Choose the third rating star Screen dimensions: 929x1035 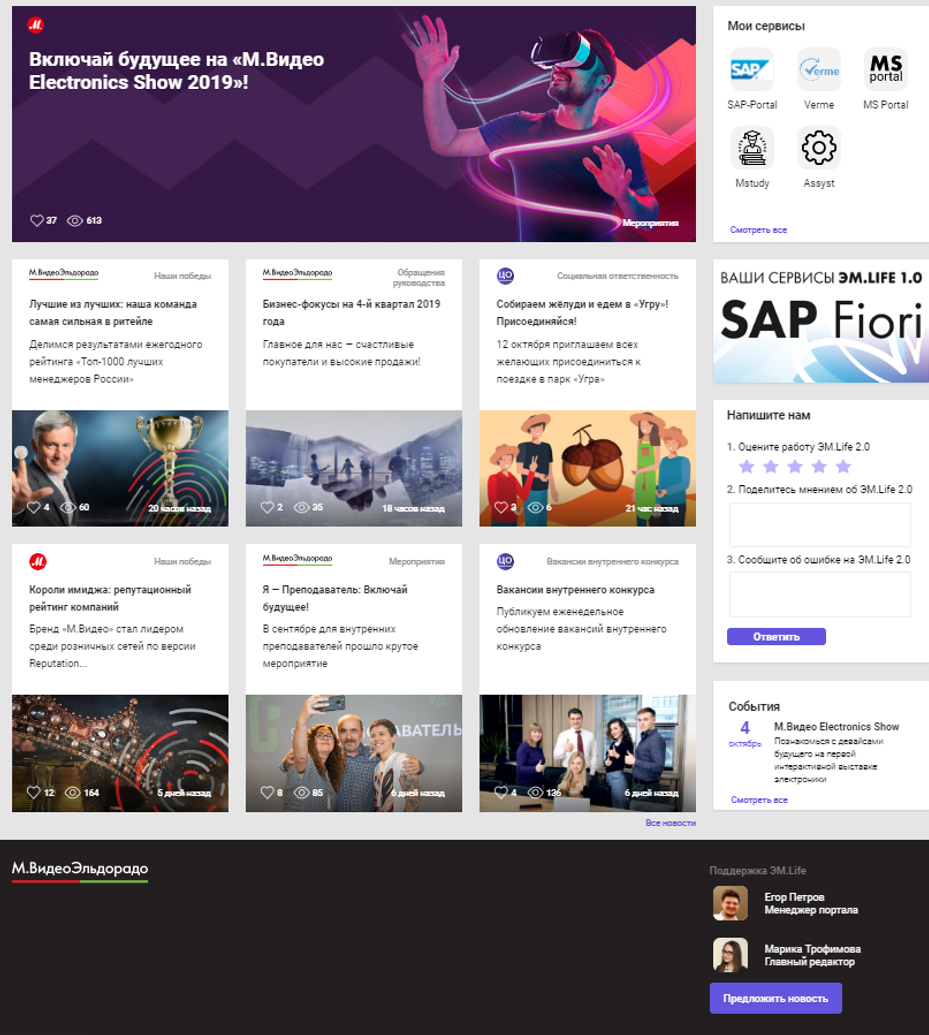pos(794,467)
